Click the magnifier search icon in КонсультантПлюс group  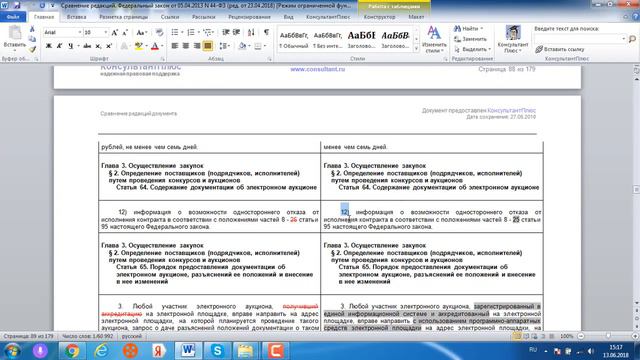[x=632, y=39]
